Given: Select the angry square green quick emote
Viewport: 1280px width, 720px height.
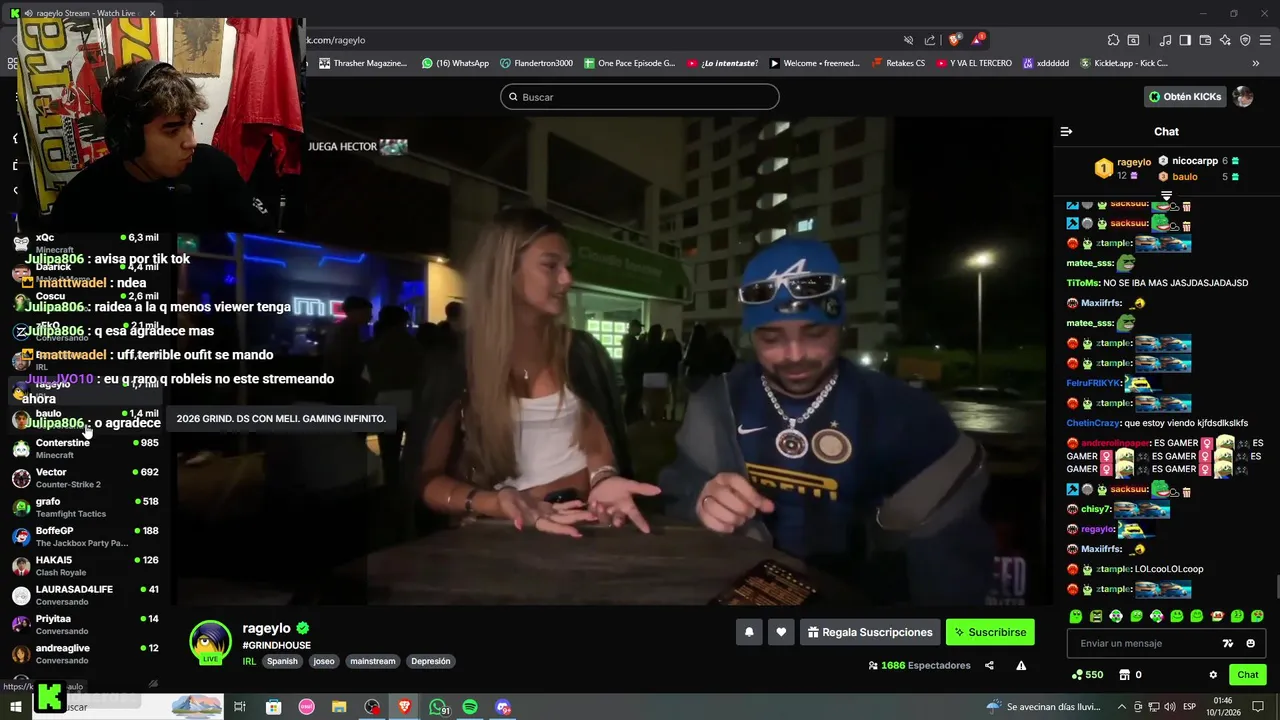Looking at the screenshot, I should [x=1096, y=616].
